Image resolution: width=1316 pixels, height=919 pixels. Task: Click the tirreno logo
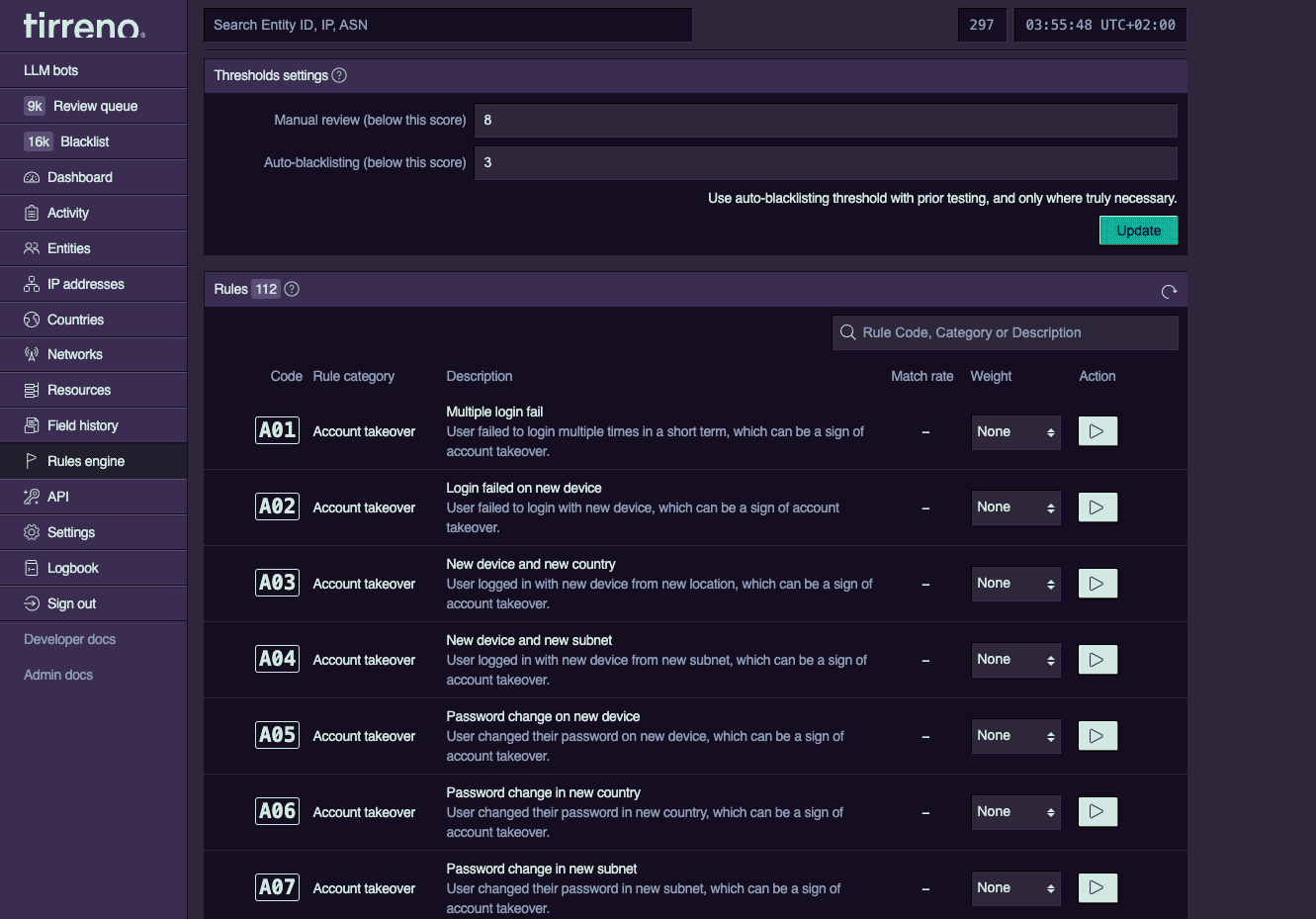click(x=84, y=26)
